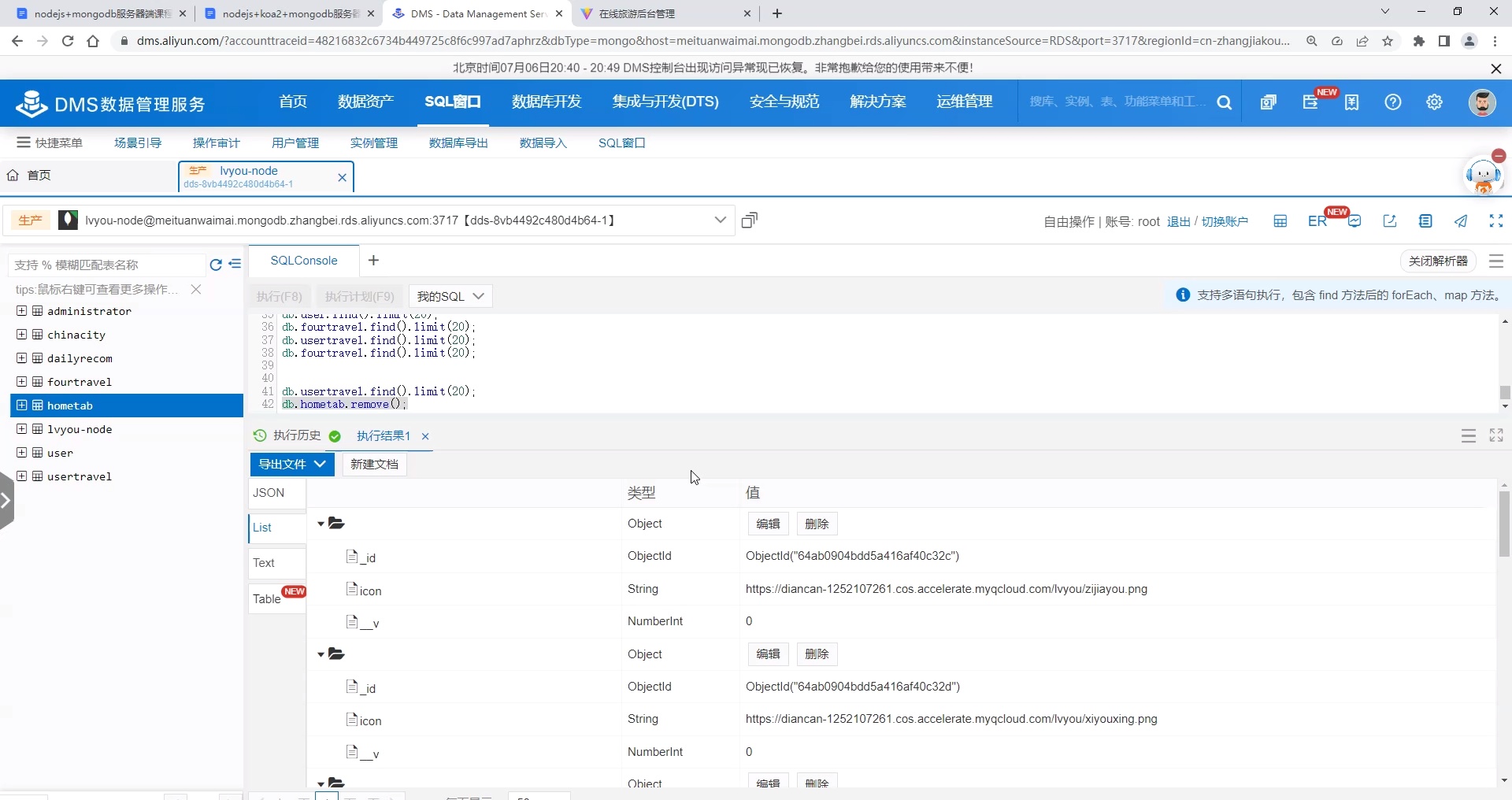
Task: Switch to the 执行结果1 tab
Action: click(384, 435)
